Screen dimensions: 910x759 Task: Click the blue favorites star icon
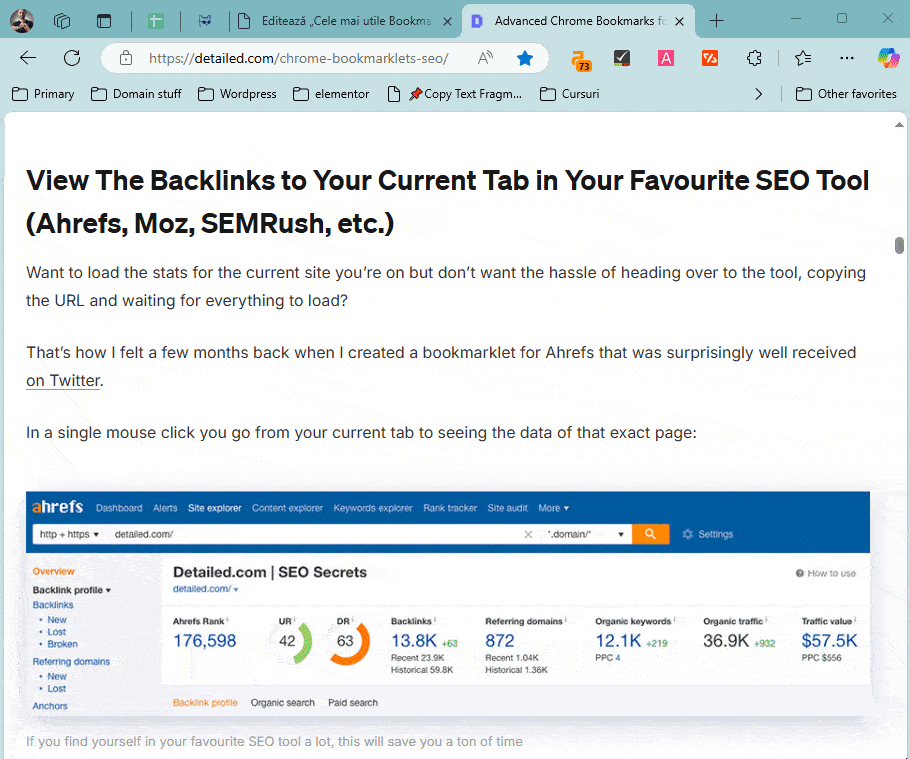click(525, 58)
